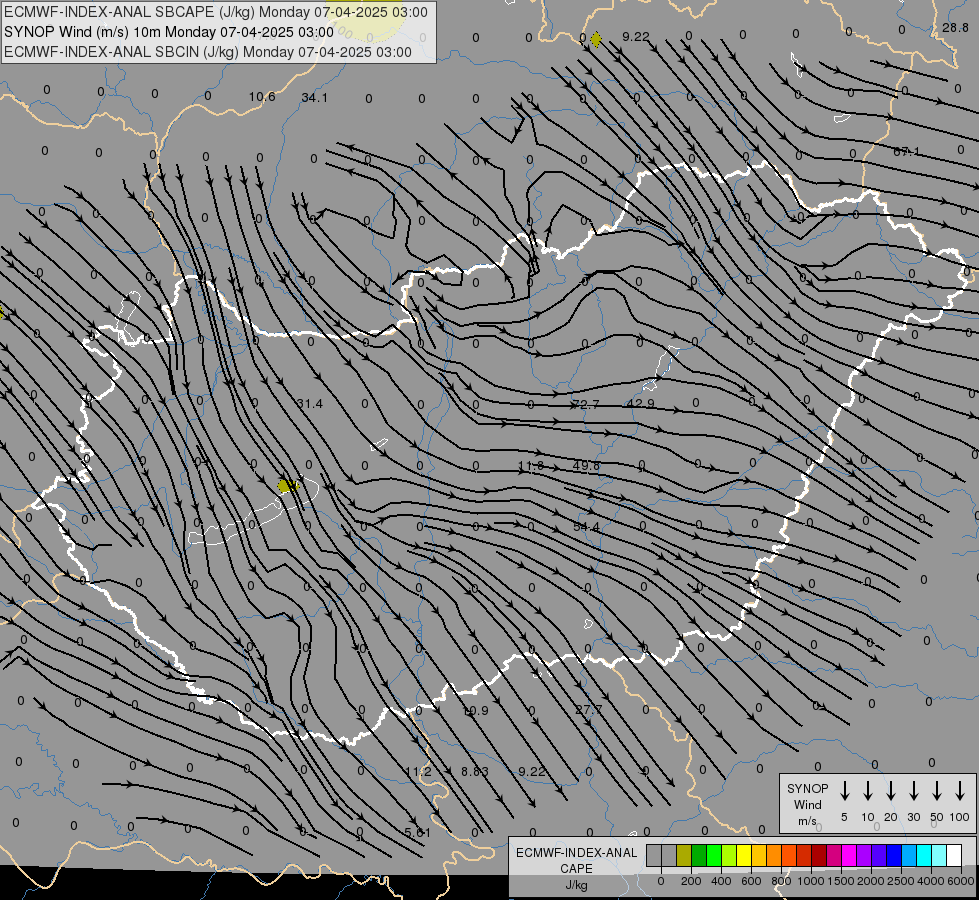Select the white CAPE legend swatch
The width and height of the screenshot is (979, 900).
(x=953, y=855)
